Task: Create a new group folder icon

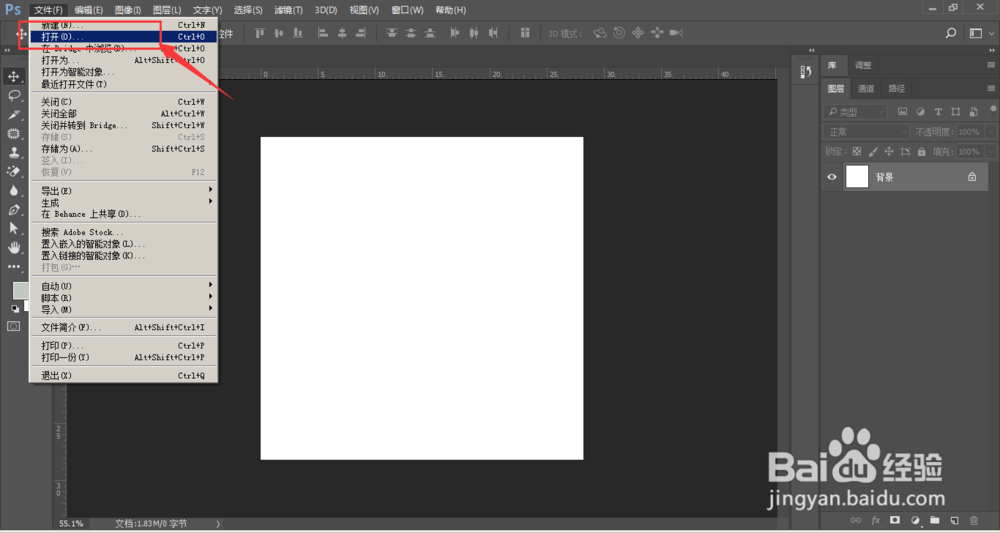Action: click(x=934, y=521)
